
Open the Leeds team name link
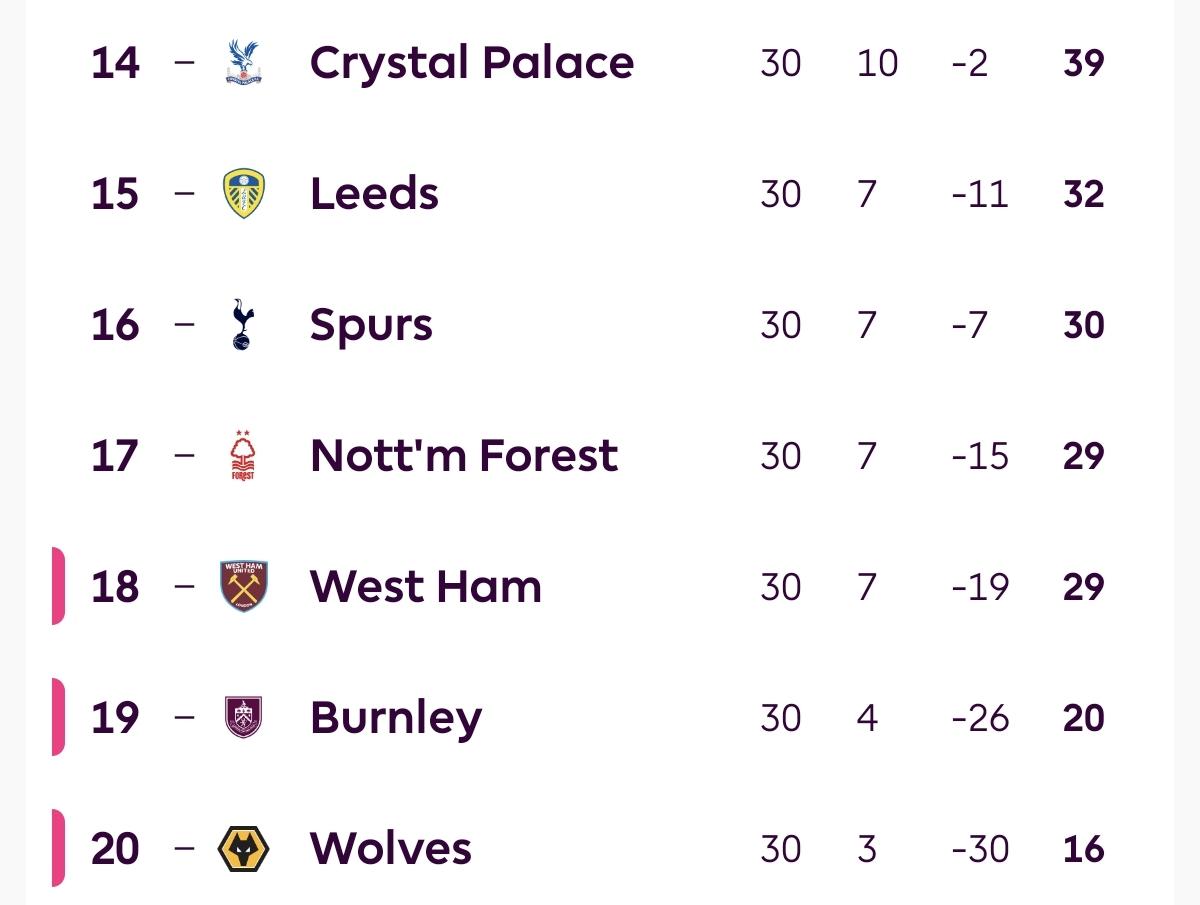point(374,193)
